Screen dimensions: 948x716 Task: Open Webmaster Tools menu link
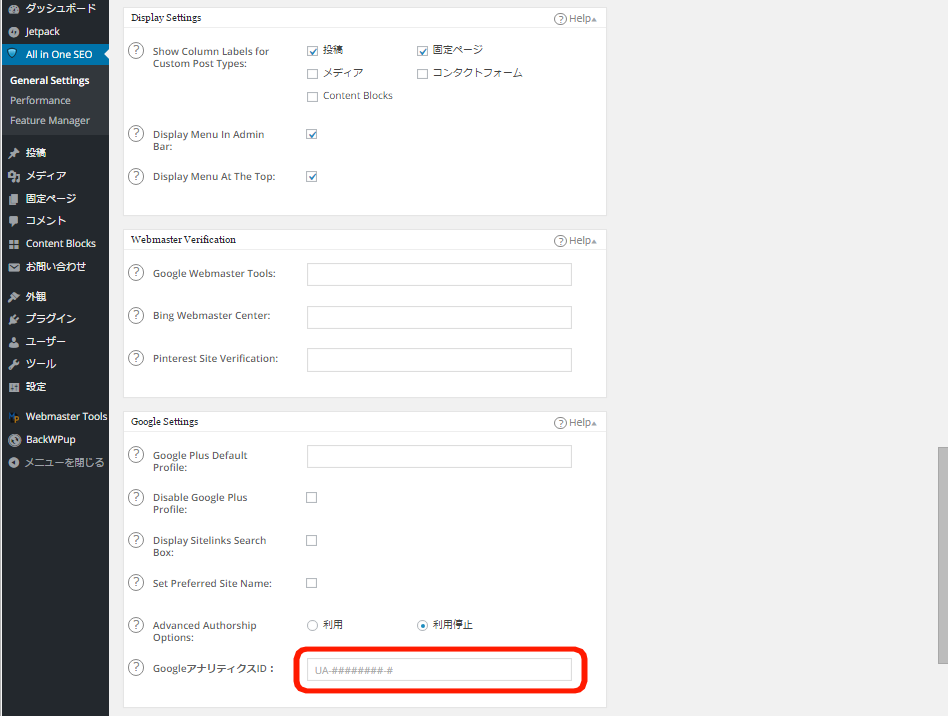coord(67,417)
